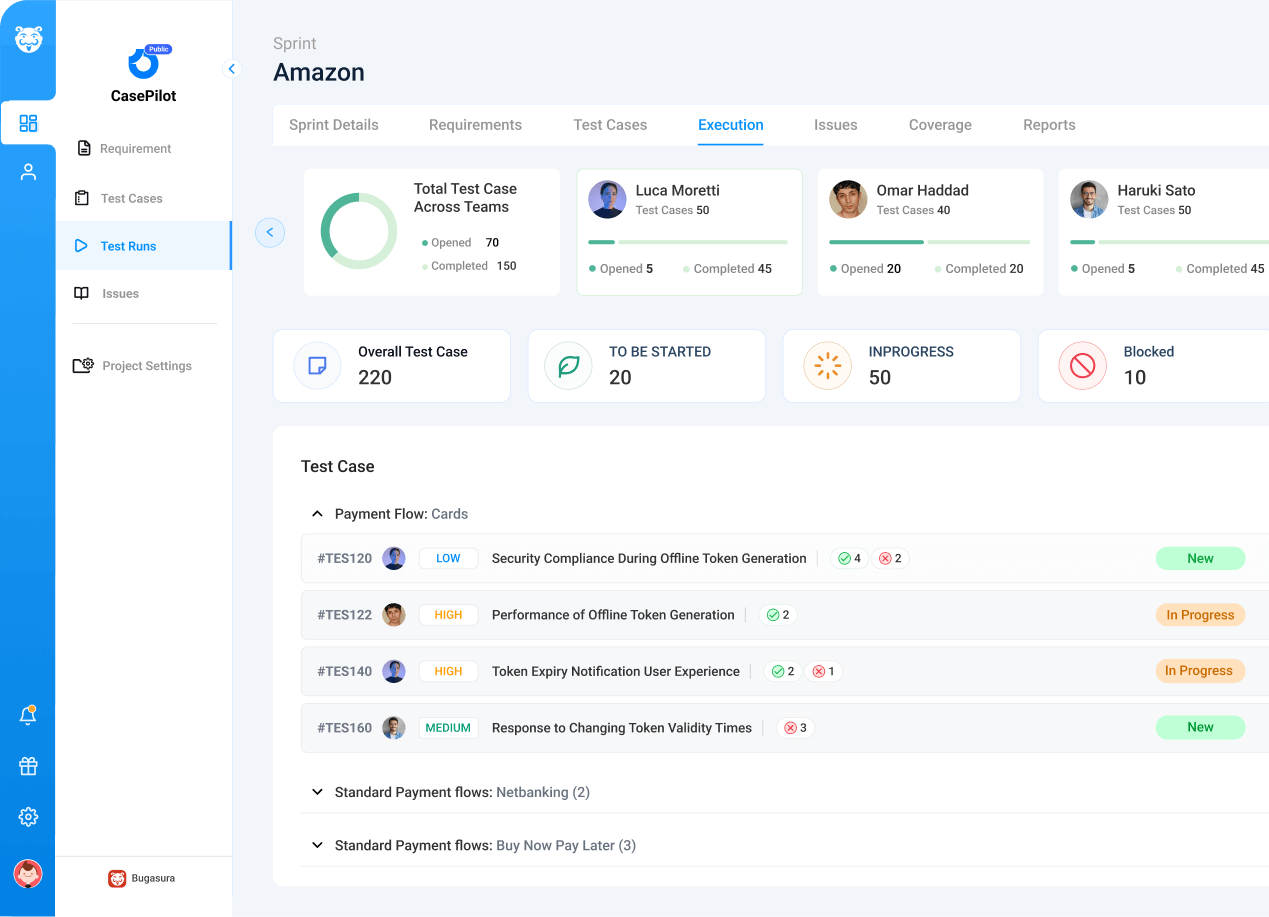Click the Requirement document icon
Screen dimensions: 1269x917
coord(84,148)
